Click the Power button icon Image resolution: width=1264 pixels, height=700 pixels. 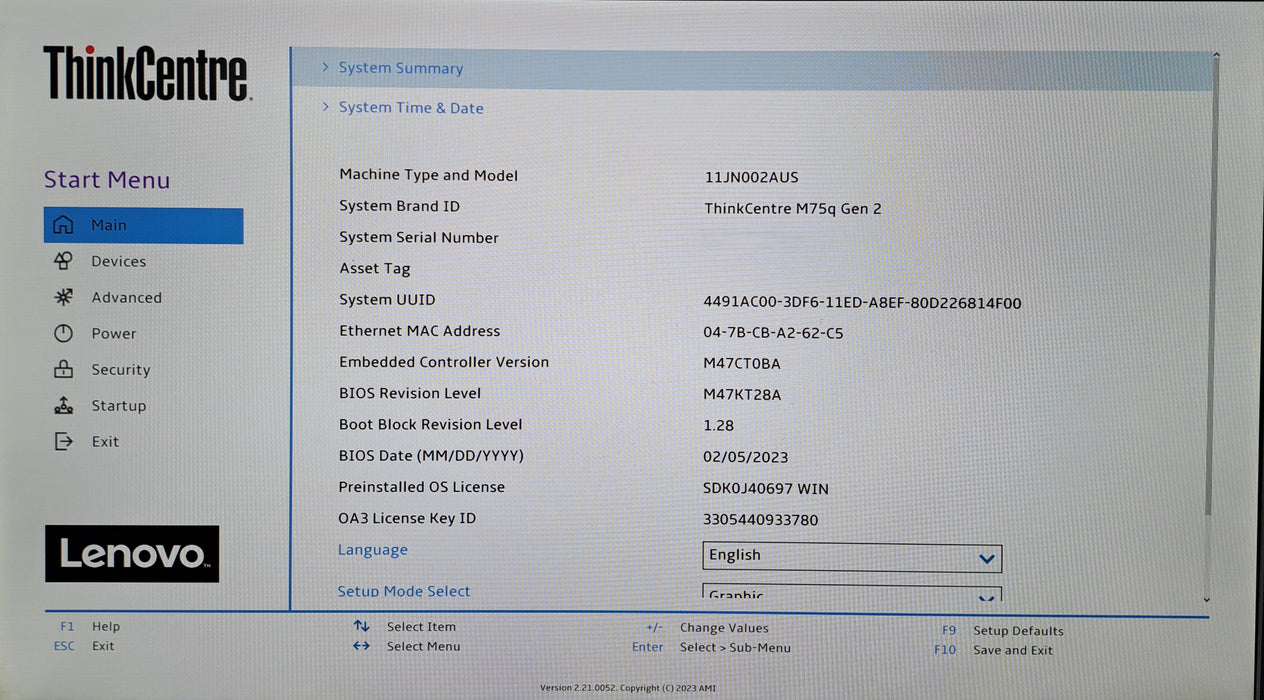point(63,333)
